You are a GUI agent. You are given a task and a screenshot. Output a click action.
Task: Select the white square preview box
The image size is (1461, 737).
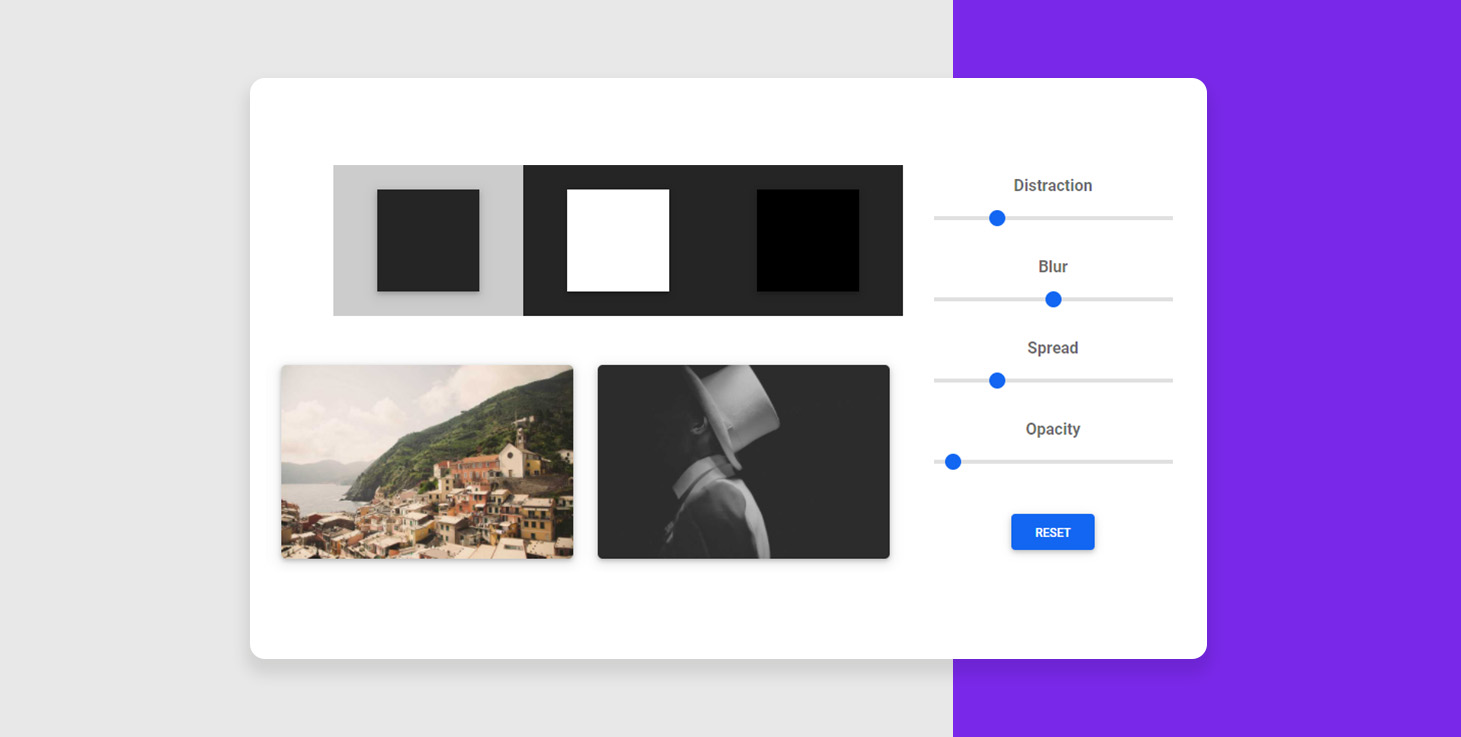coord(618,240)
